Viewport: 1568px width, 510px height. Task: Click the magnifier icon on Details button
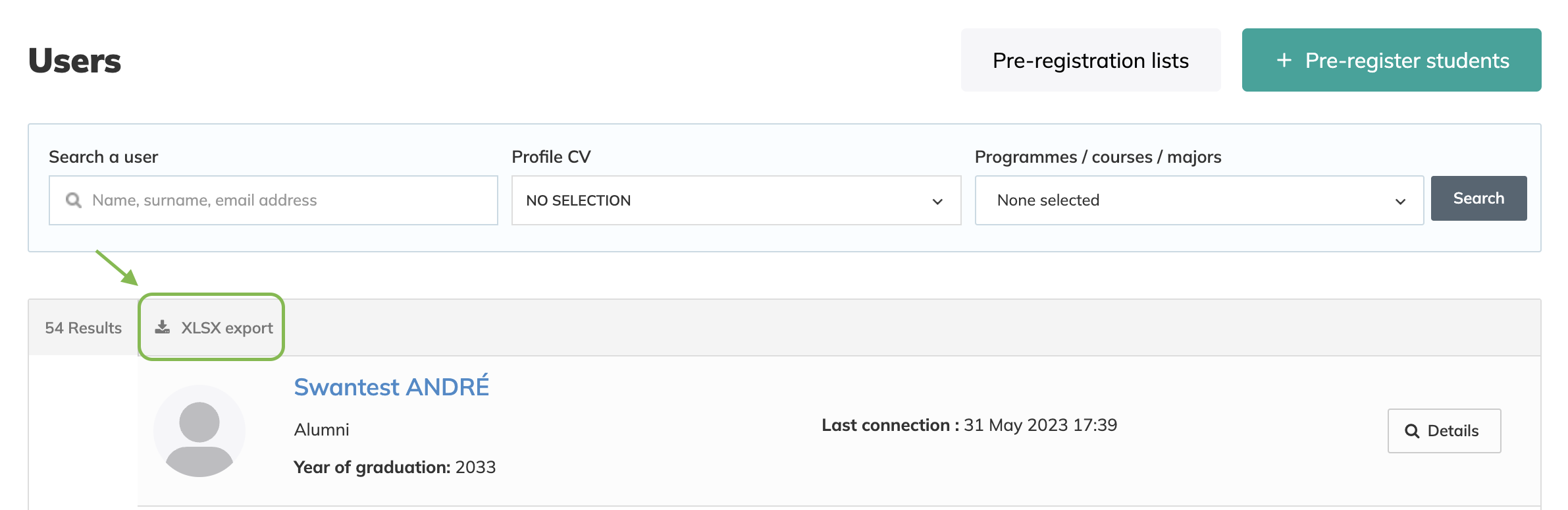[1412, 431]
